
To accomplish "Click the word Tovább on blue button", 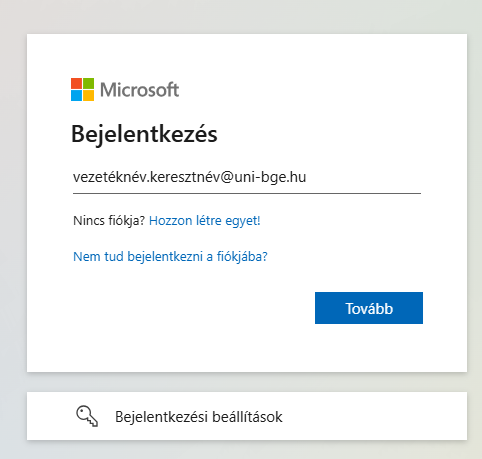I will tap(369, 309).
